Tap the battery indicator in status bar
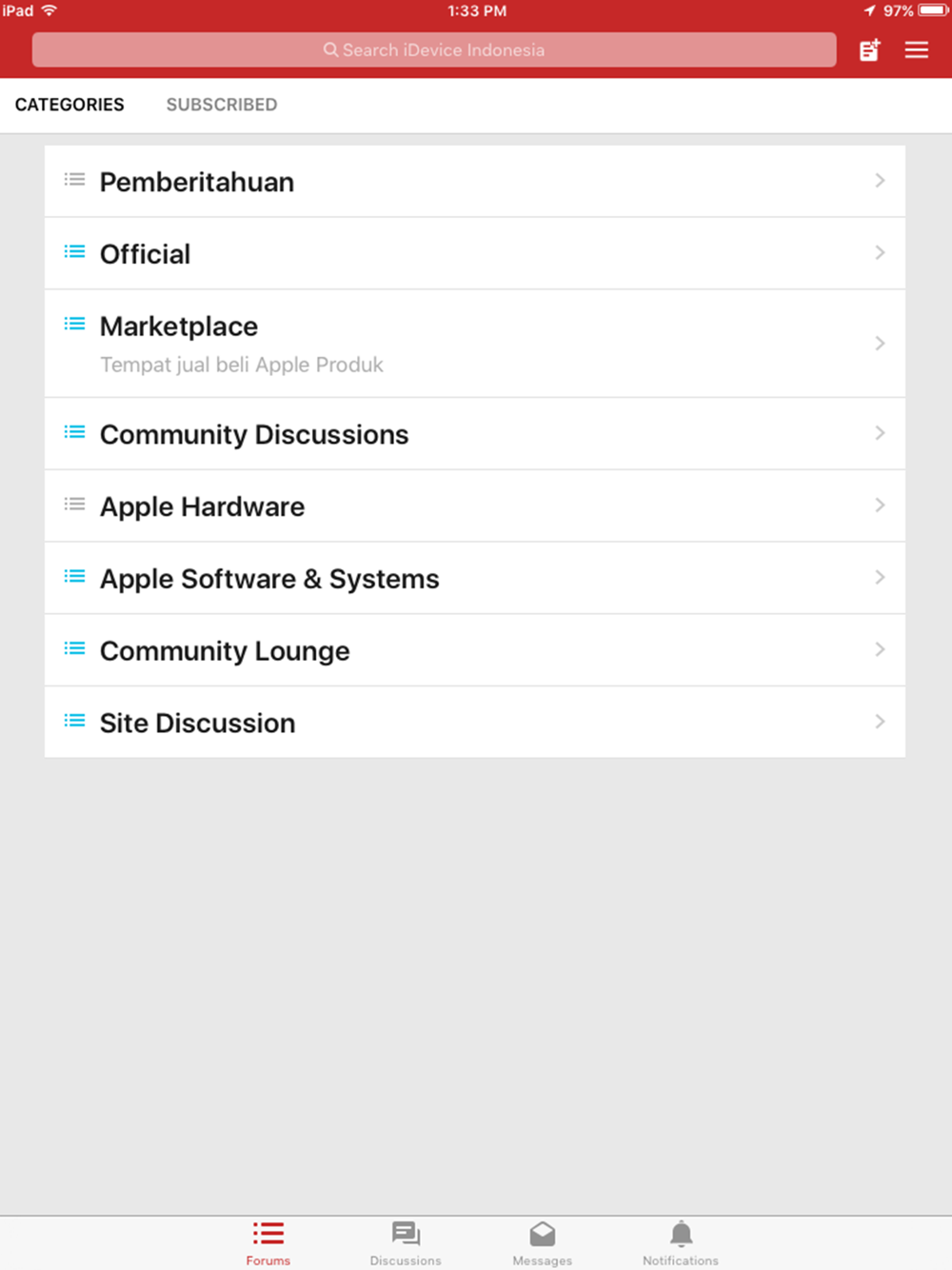The height and width of the screenshot is (1270, 952). tap(934, 10)
